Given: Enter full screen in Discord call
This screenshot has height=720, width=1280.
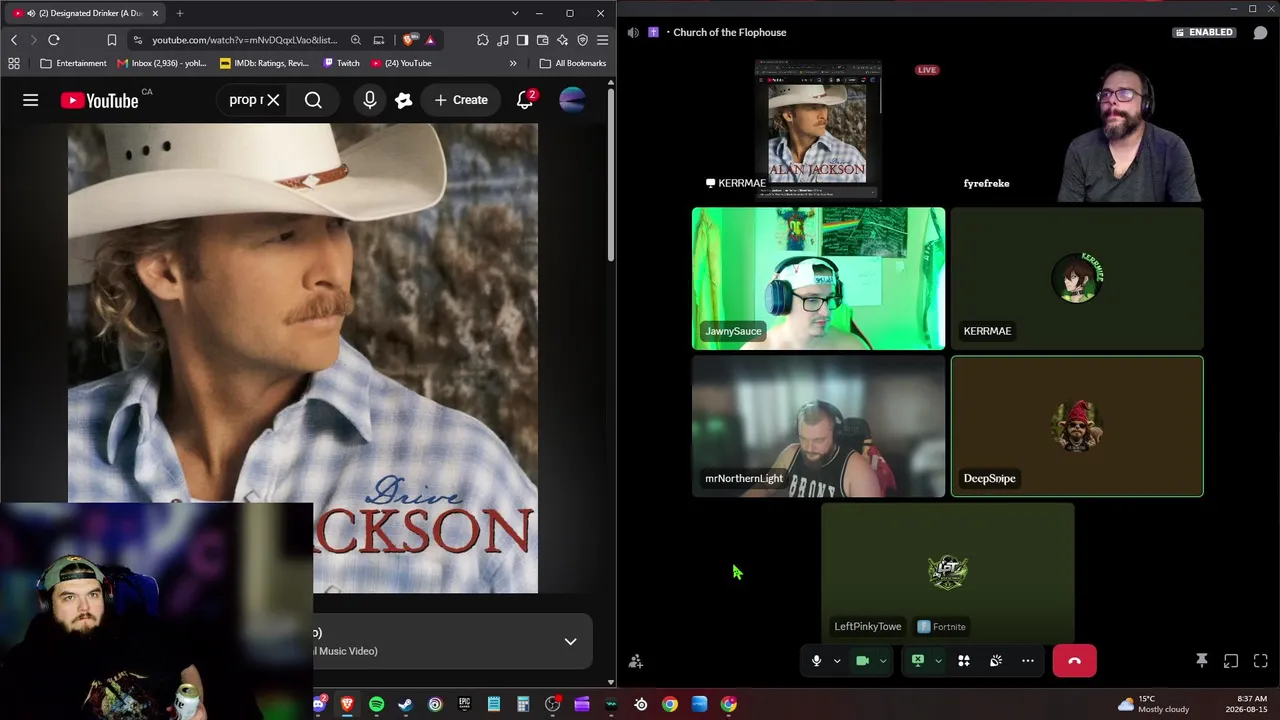Looking at the screenshot, I should [1260, 661].
